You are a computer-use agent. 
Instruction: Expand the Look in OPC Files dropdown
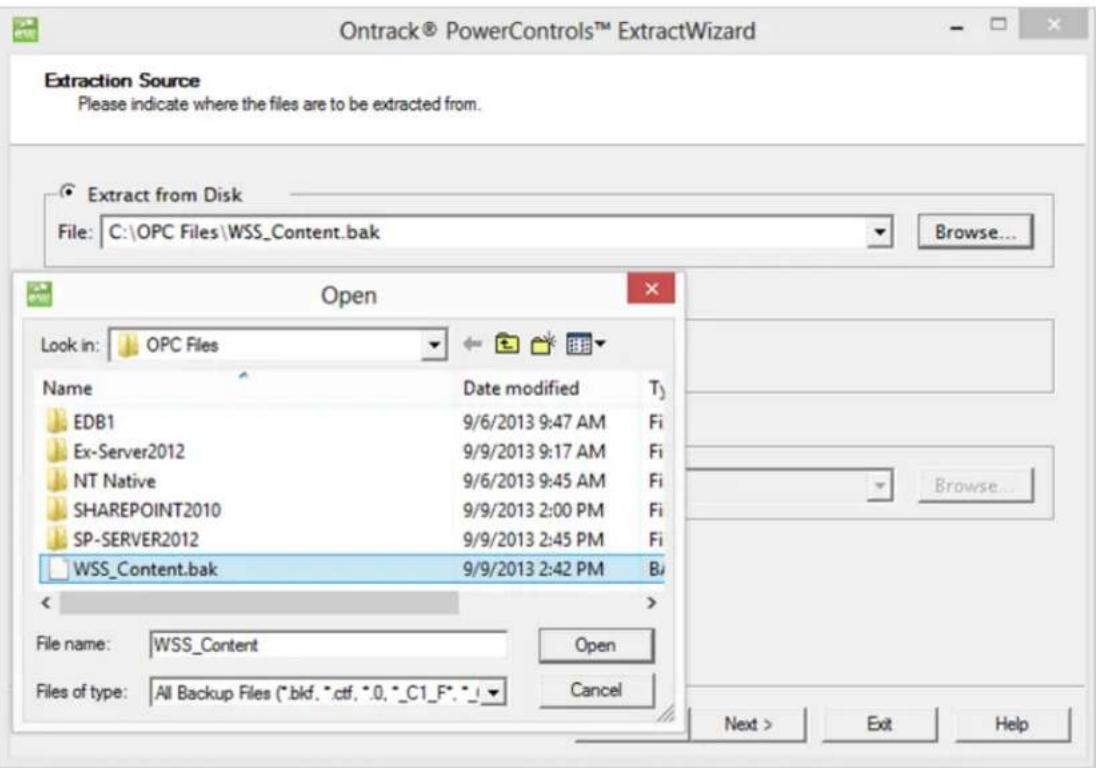[x=434, y=345]
